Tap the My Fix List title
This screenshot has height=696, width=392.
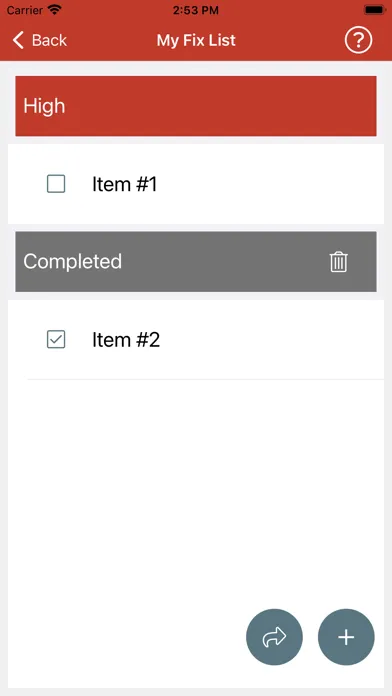(196, 40)
